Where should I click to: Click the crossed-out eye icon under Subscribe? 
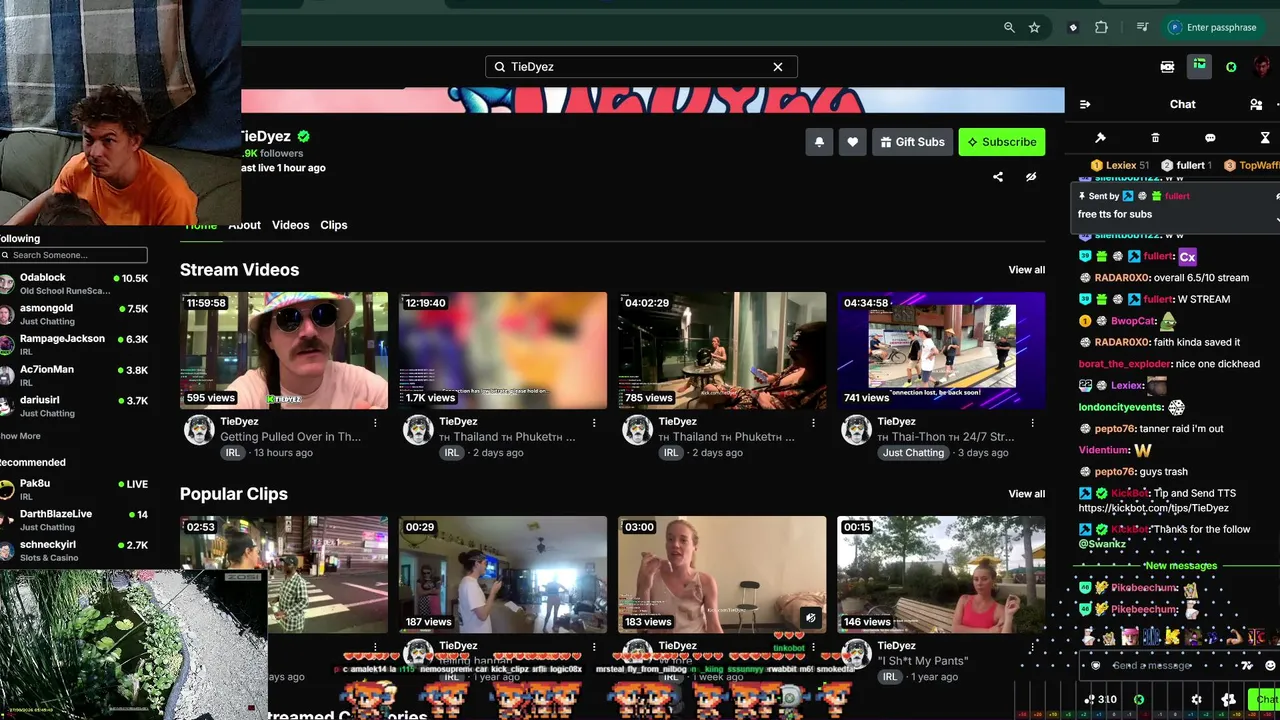click(x=1031, y=177)
